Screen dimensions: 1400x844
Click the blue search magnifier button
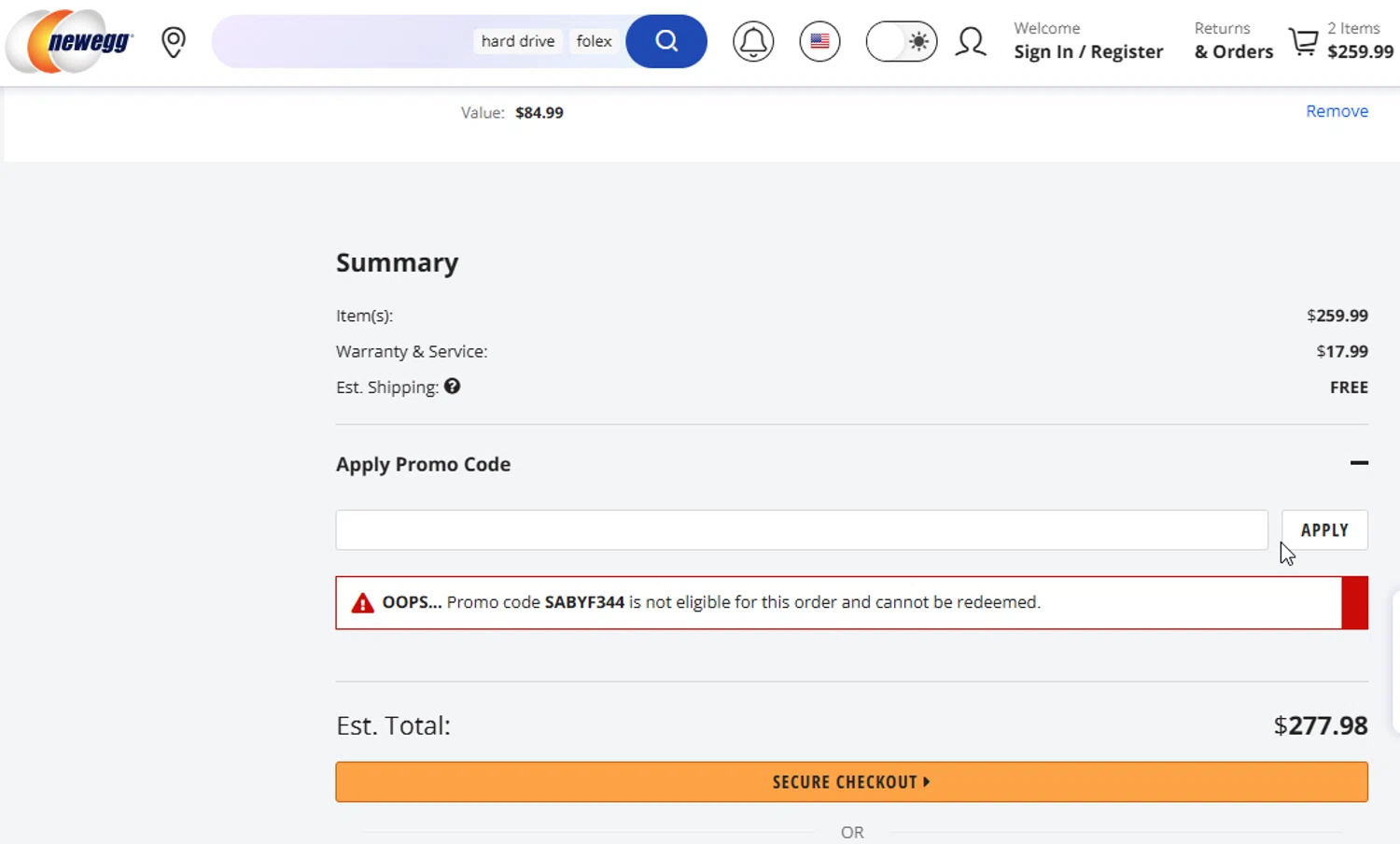(x=665, y=41)
